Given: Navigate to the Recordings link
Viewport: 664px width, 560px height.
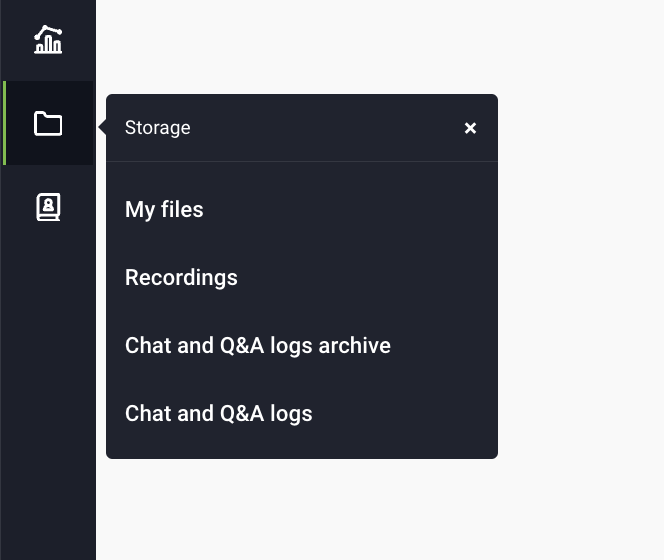Looking at the screenshot, I should click(181, 278).
